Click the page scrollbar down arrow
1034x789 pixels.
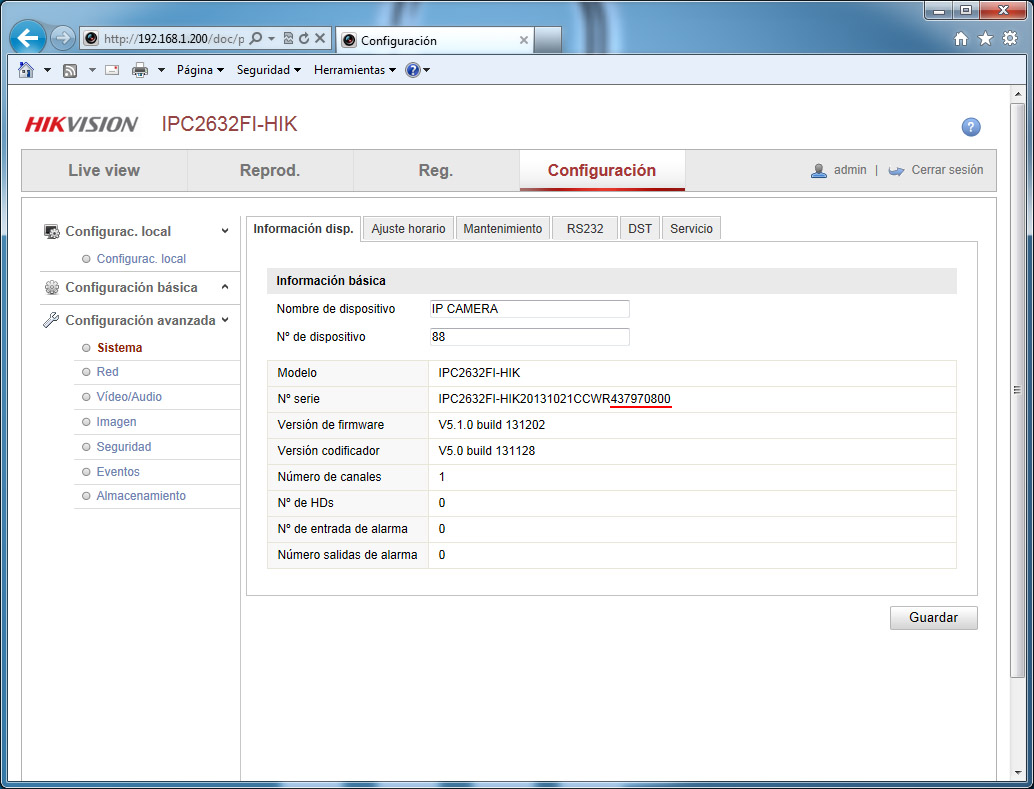click(1018, 773)
